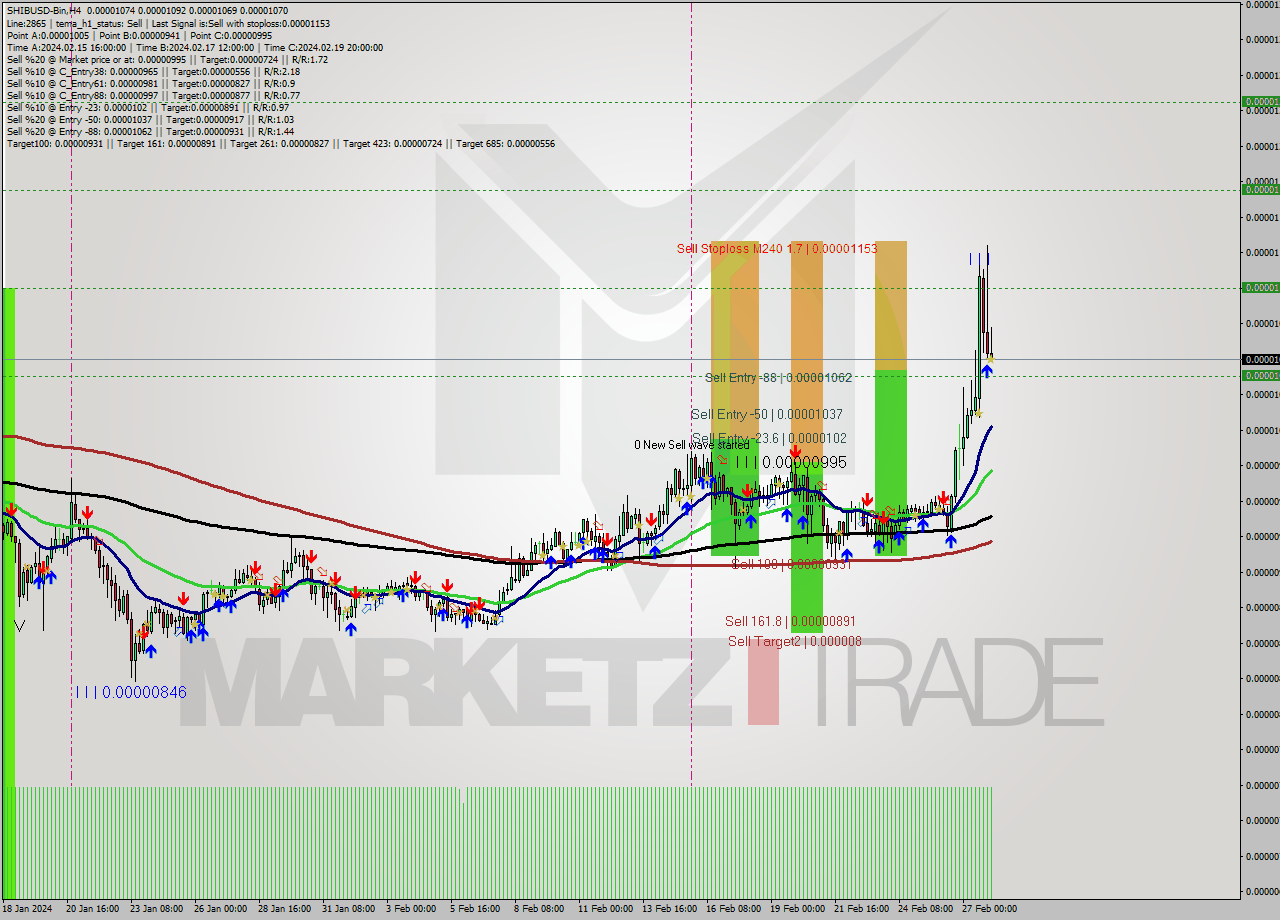This screenshot has width=1280, height=920.
Task: Click the '16 Feb 08:00' time axis label
Action: point(733,909)
